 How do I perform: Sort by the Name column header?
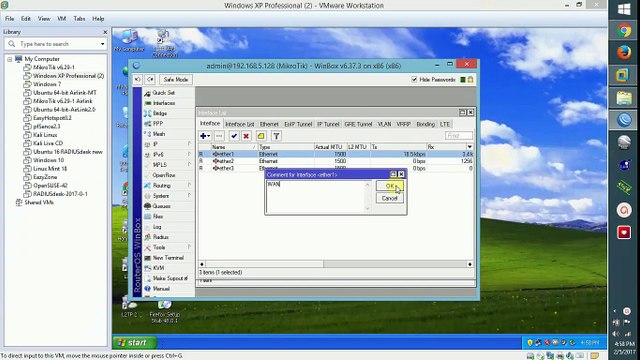(x=234, y=147)
